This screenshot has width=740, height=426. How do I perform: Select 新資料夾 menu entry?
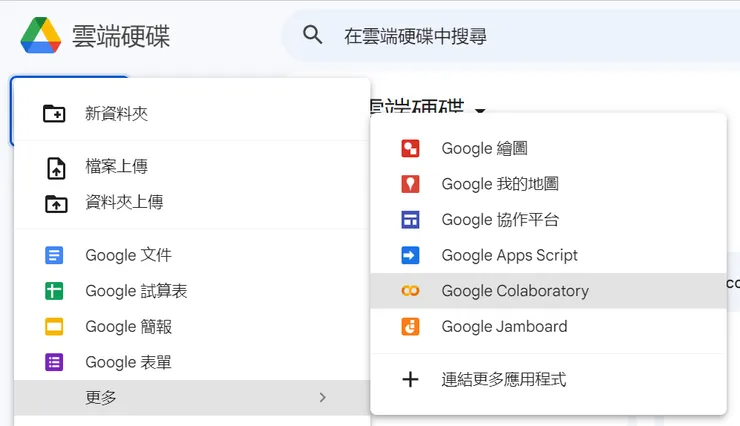(x=192, y=114)
